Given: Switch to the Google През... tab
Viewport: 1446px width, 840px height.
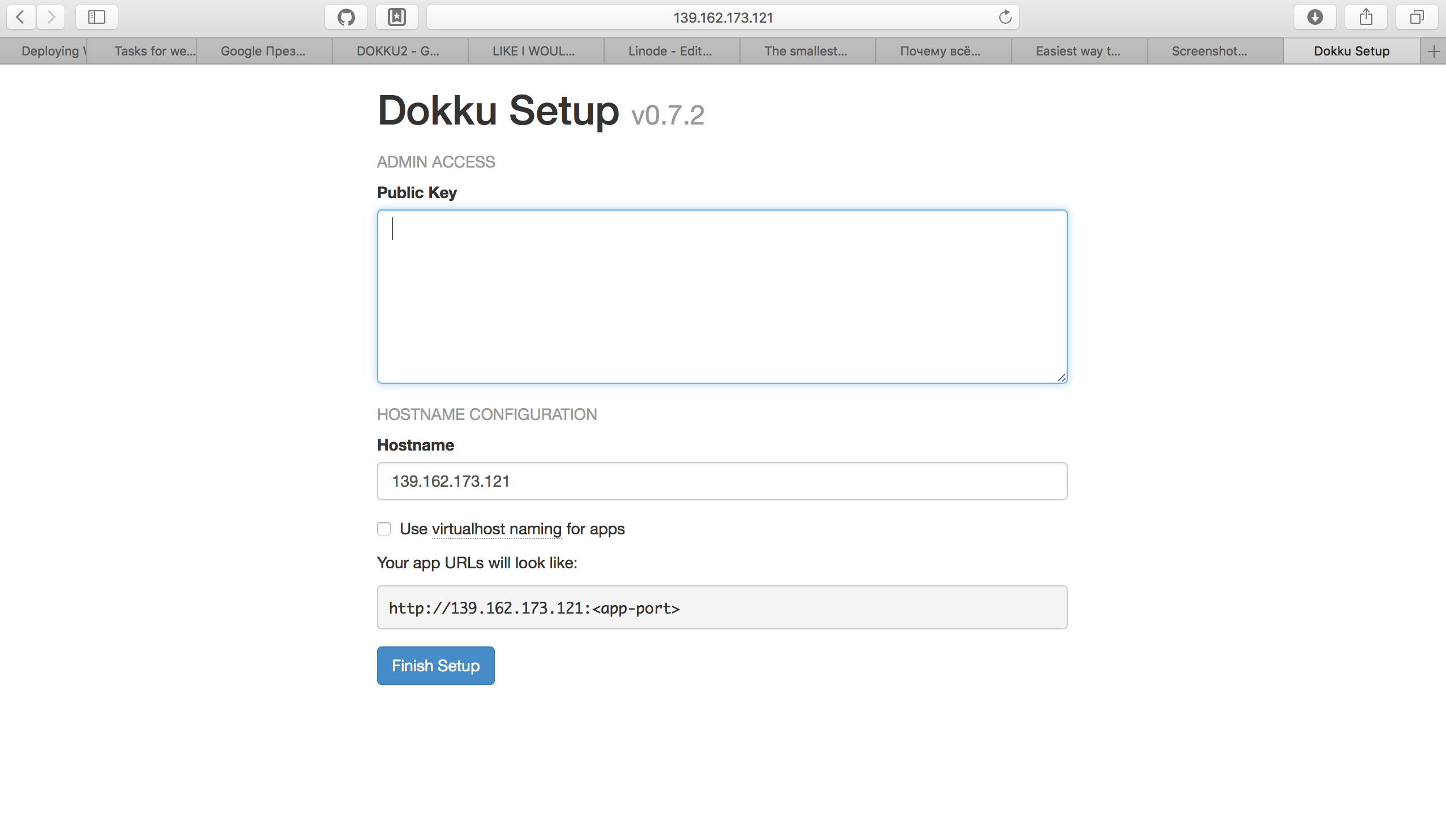Looking at the screenshot, I should tap(264, 51).
